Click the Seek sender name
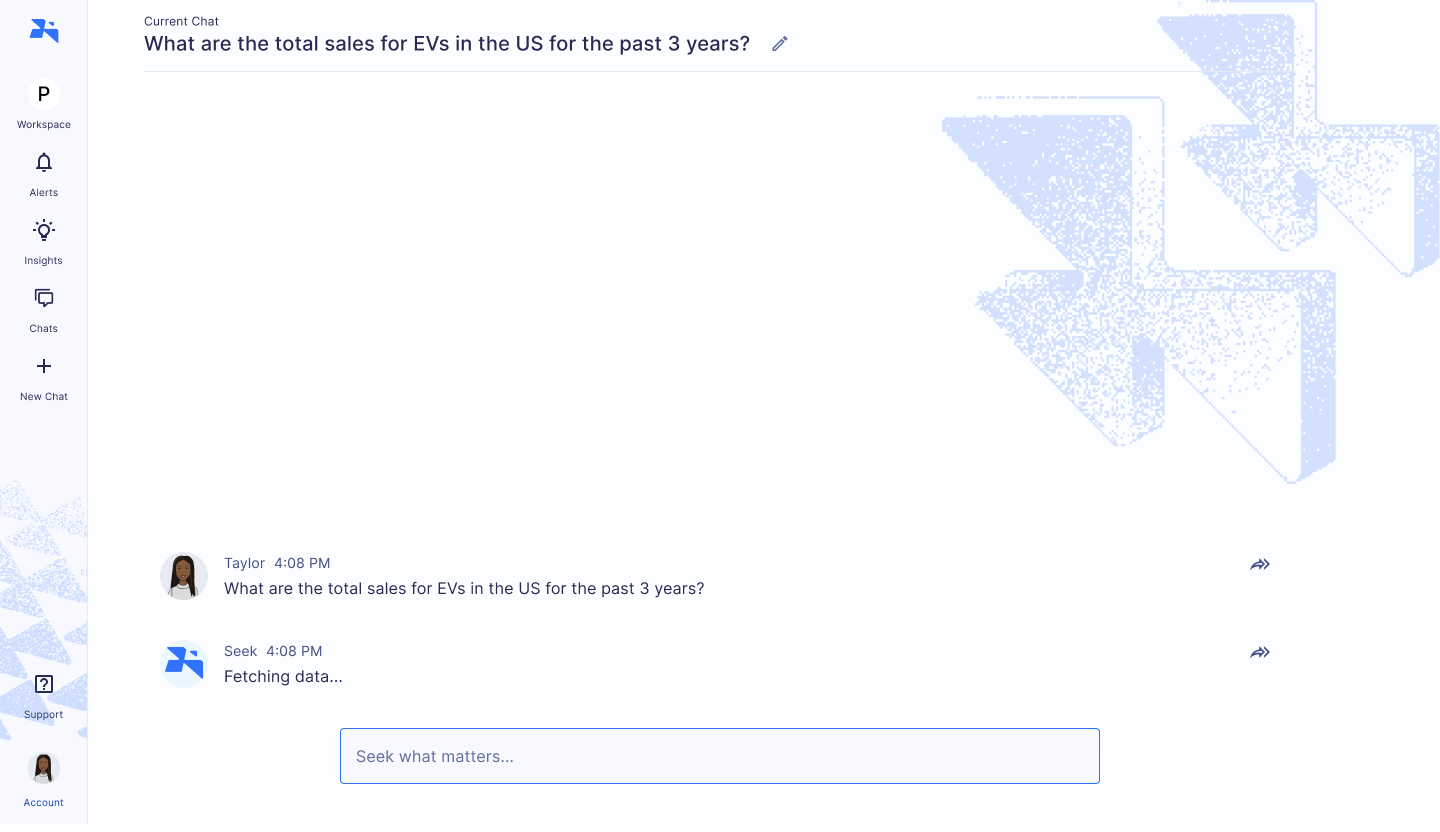Image resolution: width=1440 pixels, height=832 pixels. point(241,651)
